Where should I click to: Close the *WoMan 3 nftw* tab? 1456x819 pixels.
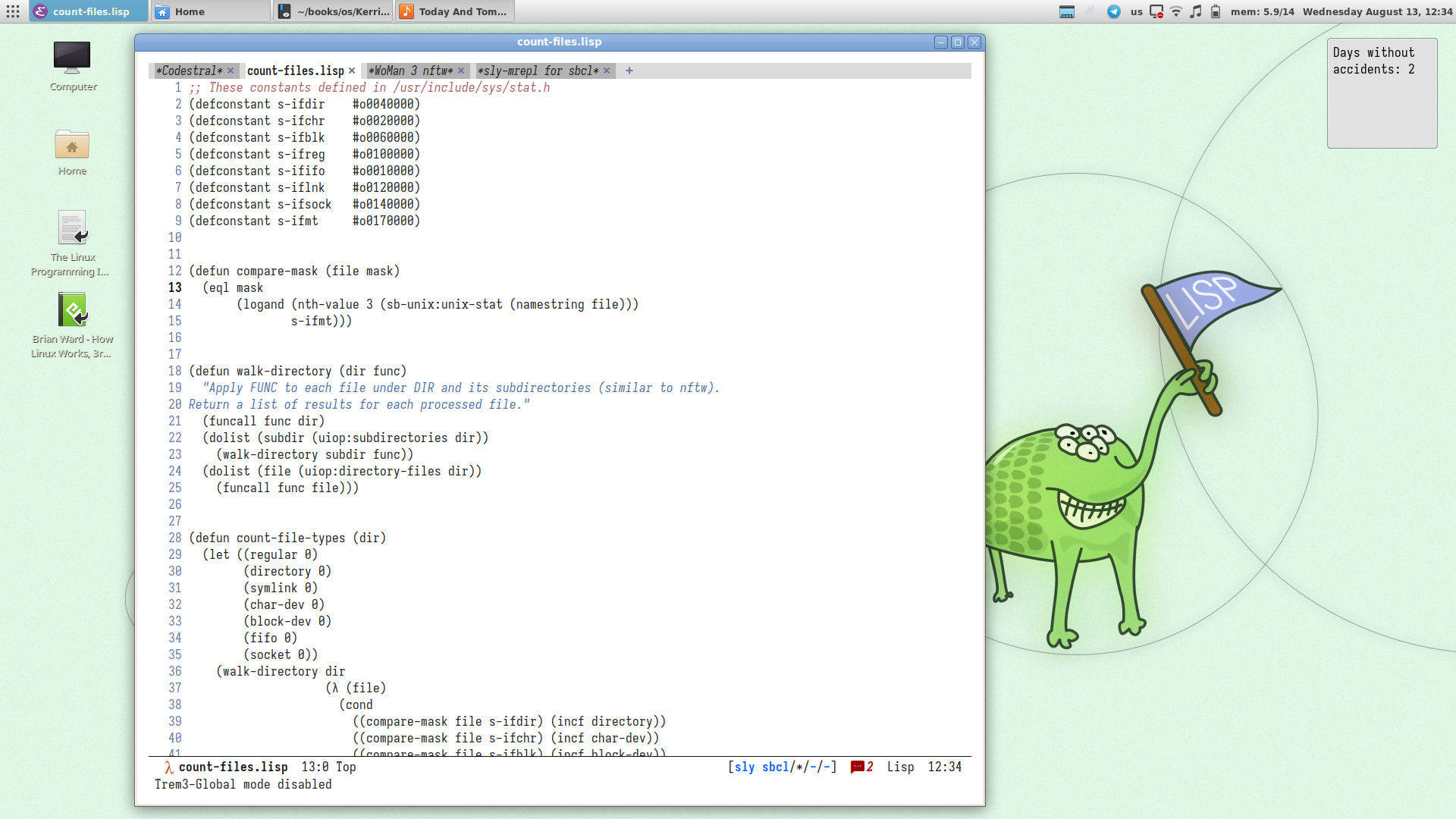(x=461, y=71)
